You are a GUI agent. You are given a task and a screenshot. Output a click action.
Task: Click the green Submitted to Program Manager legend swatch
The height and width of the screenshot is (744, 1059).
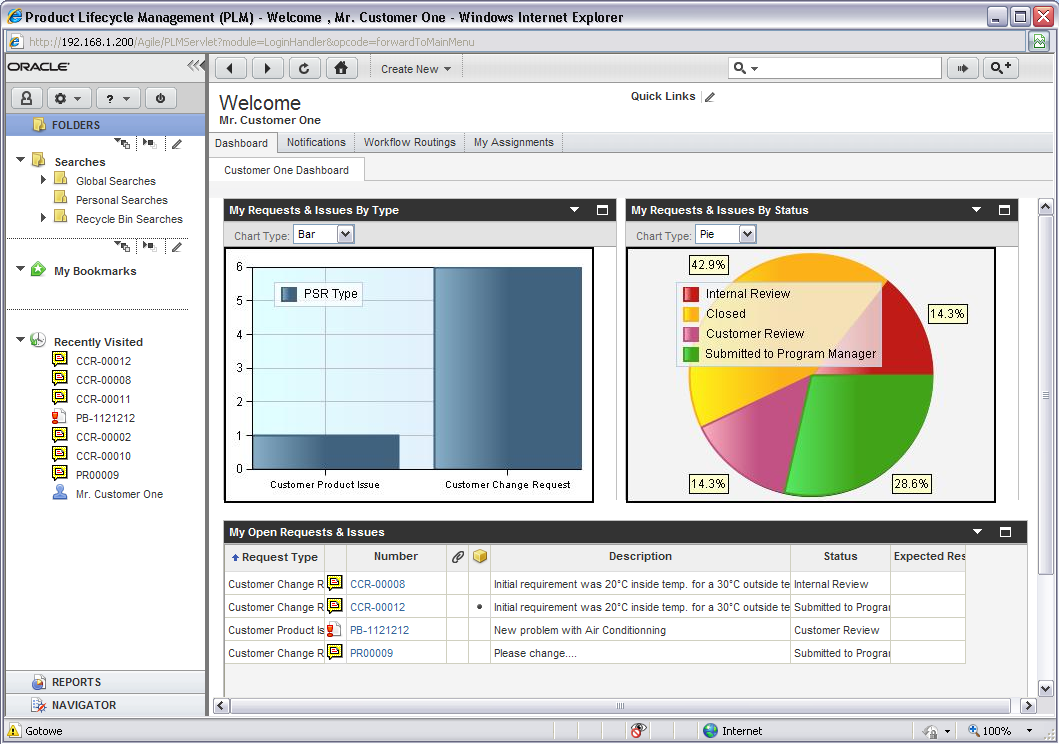click(691, 354)
